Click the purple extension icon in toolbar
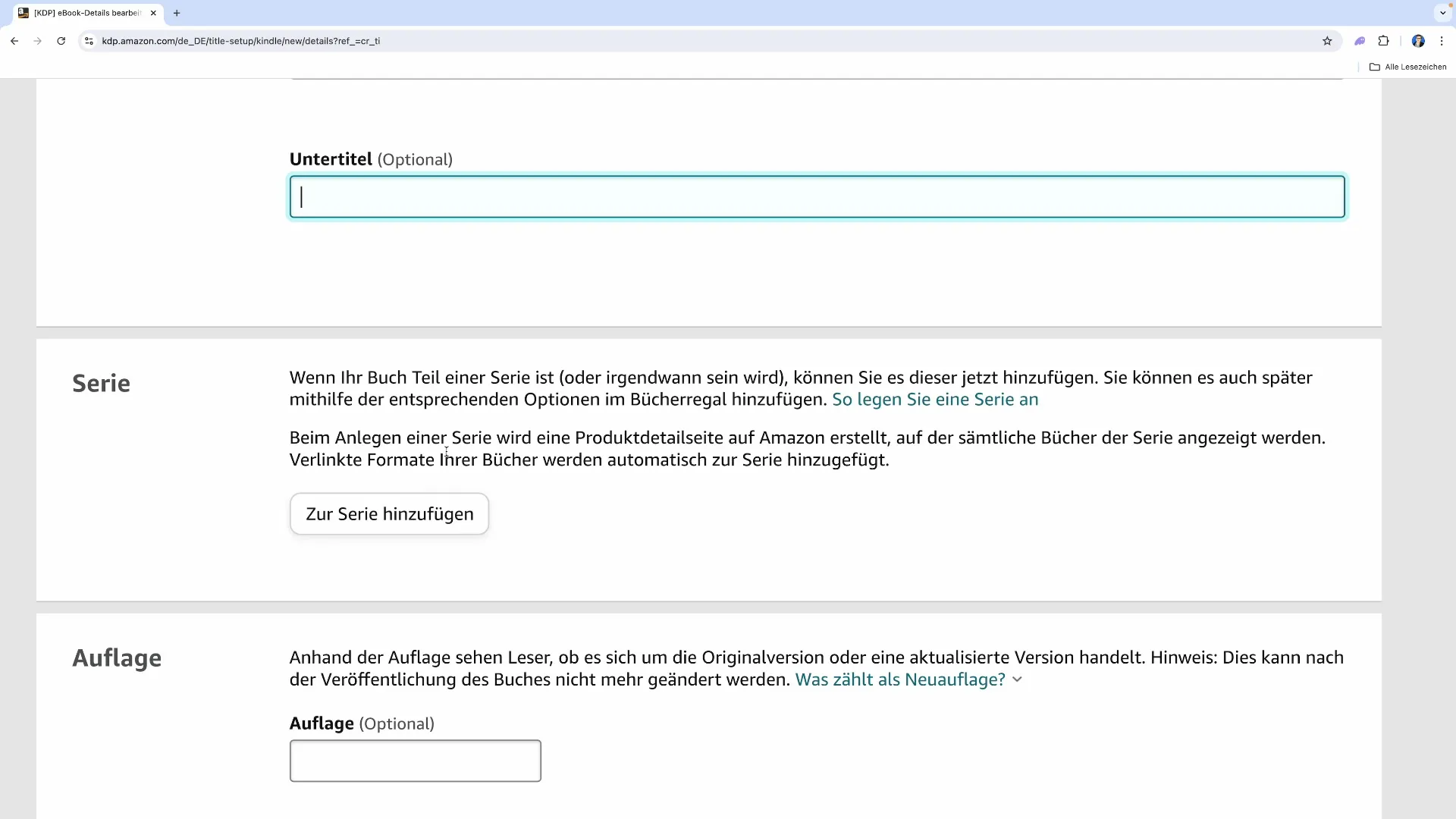 click(x=1360, y=41)
